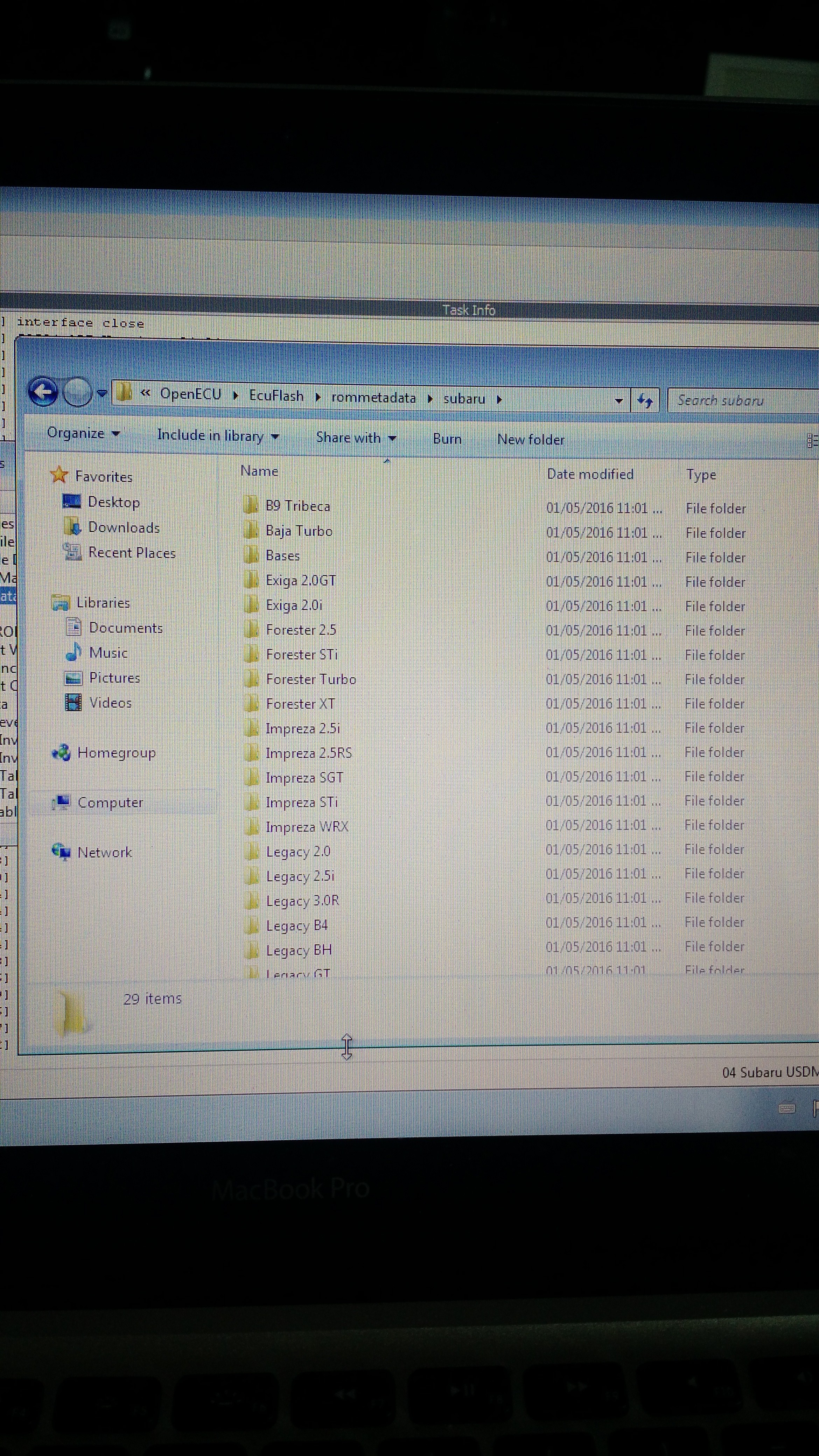Screen dimensions: 819x1456
Task: Sort by Date modified column header
Action: click(590, 474)
